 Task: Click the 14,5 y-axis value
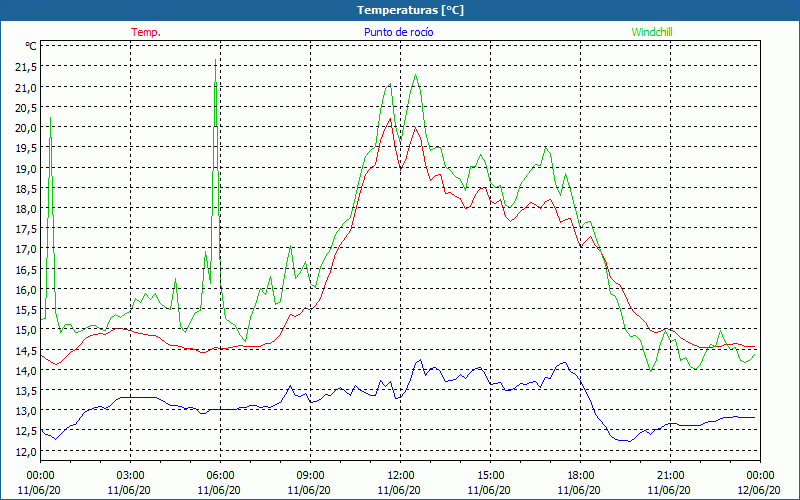point(26,350)
